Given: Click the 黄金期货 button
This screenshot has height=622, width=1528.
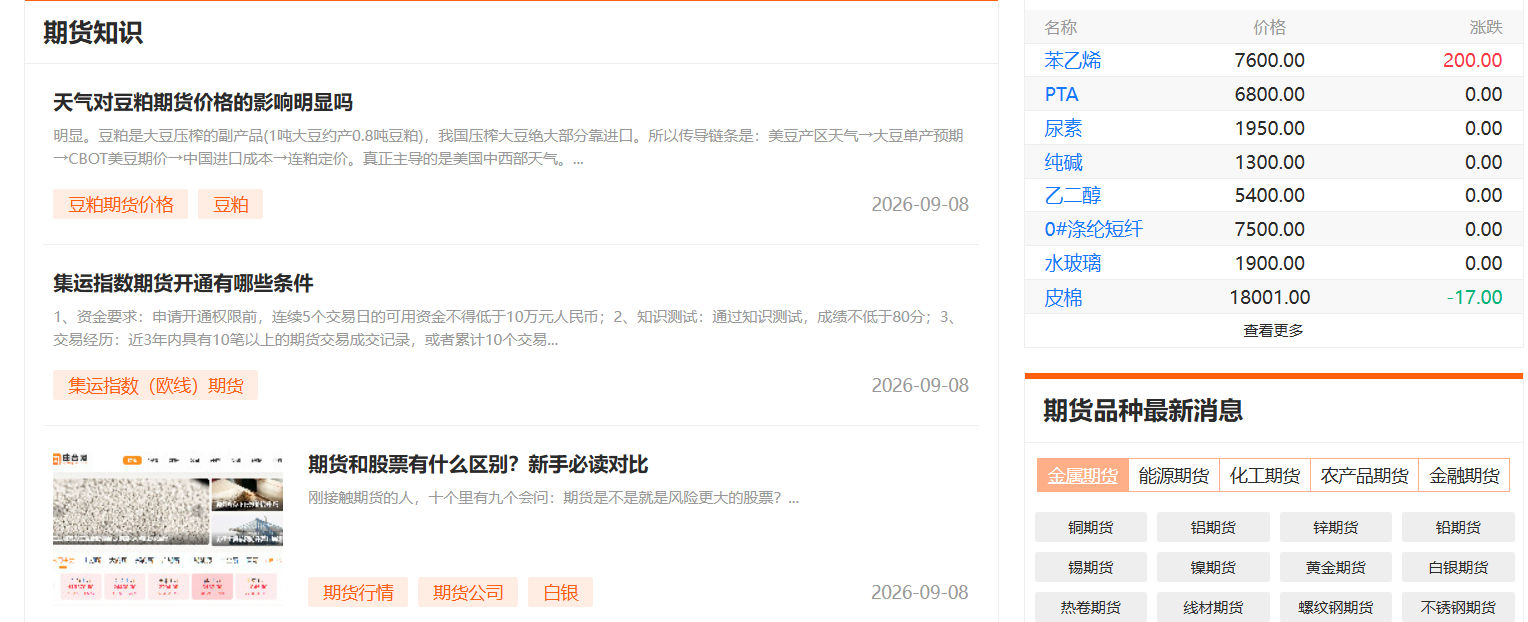Looking at the screenshot, I should coord(1336,567).
